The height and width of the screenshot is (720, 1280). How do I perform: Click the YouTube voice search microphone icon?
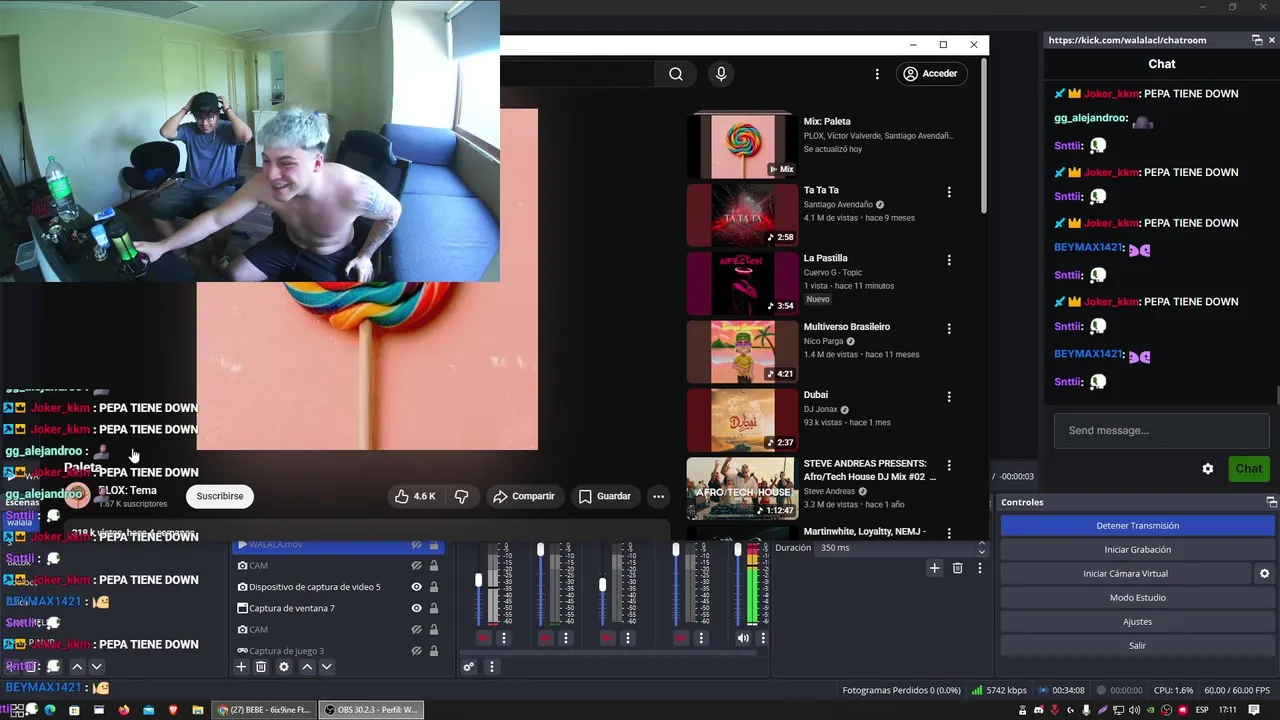click(x=721, y=74)
